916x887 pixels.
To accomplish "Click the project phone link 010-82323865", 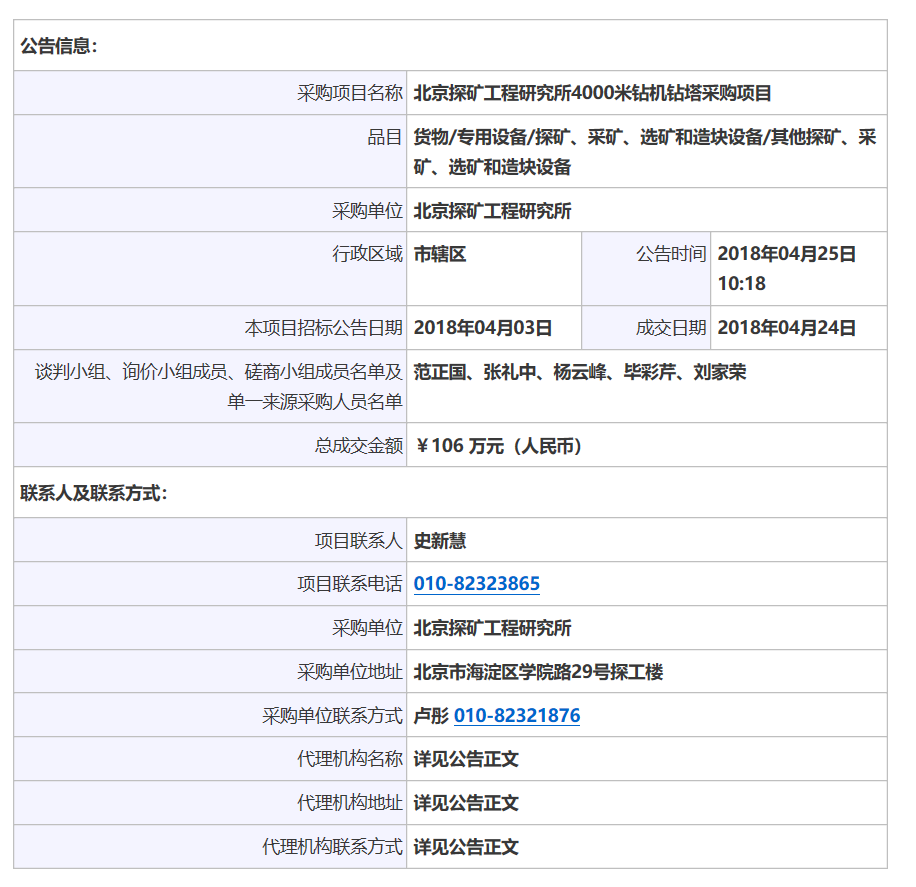I will point(476,584).
